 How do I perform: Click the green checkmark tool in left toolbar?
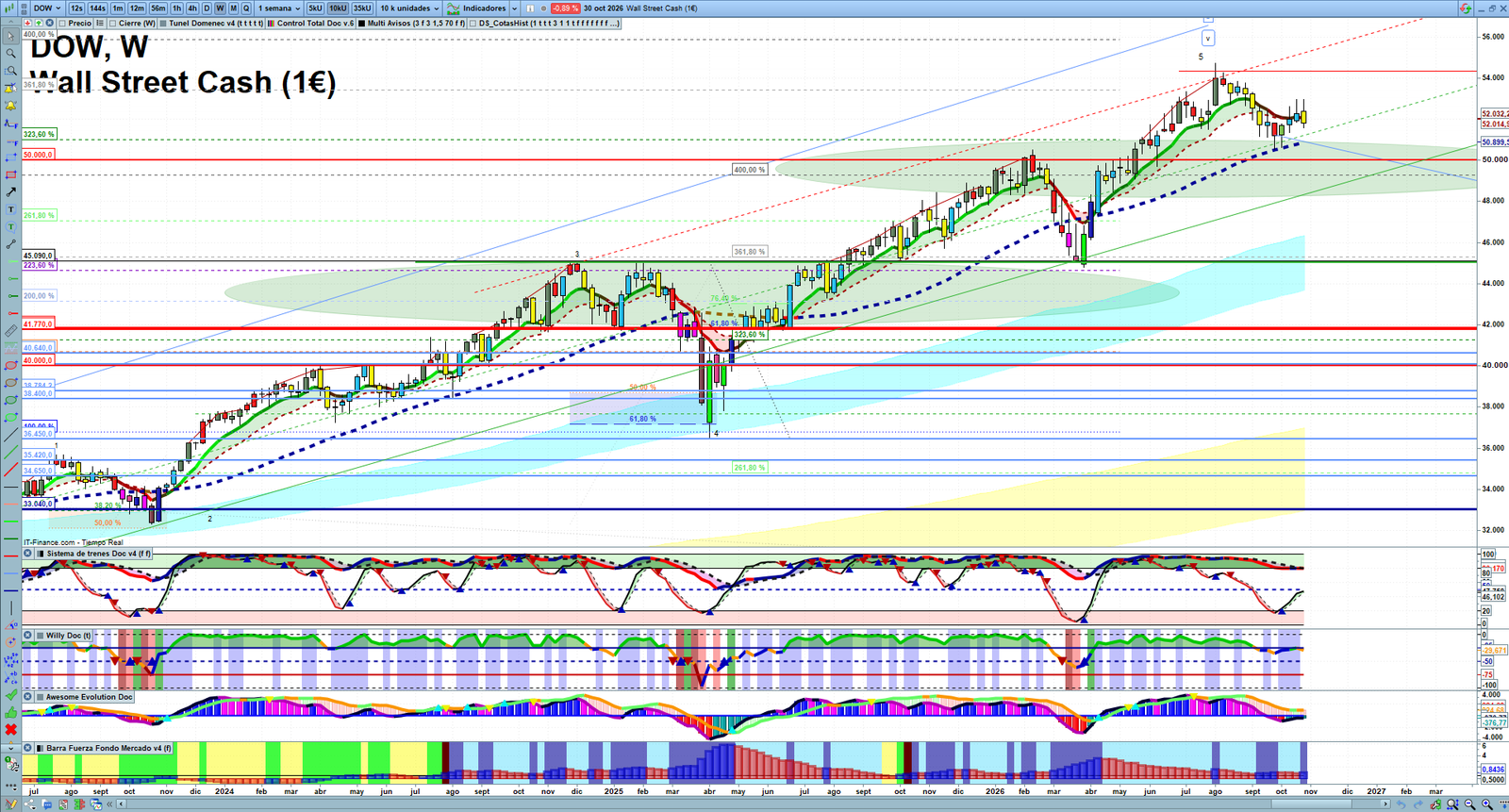pos(10,695)
